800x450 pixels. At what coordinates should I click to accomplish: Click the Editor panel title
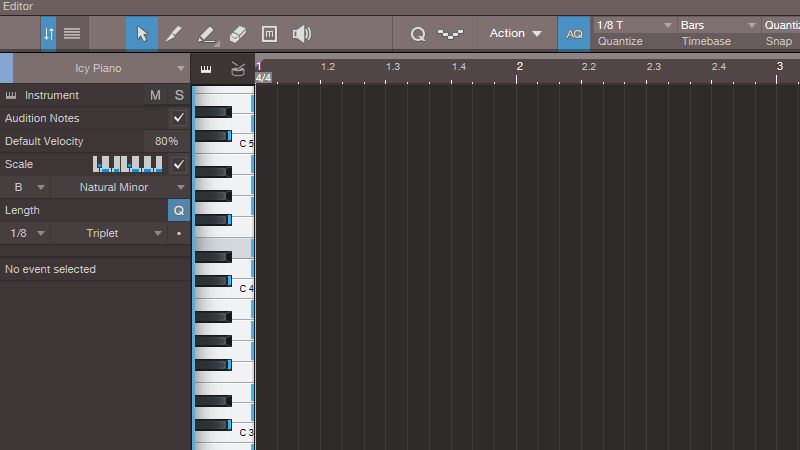[x=18, y=7]
